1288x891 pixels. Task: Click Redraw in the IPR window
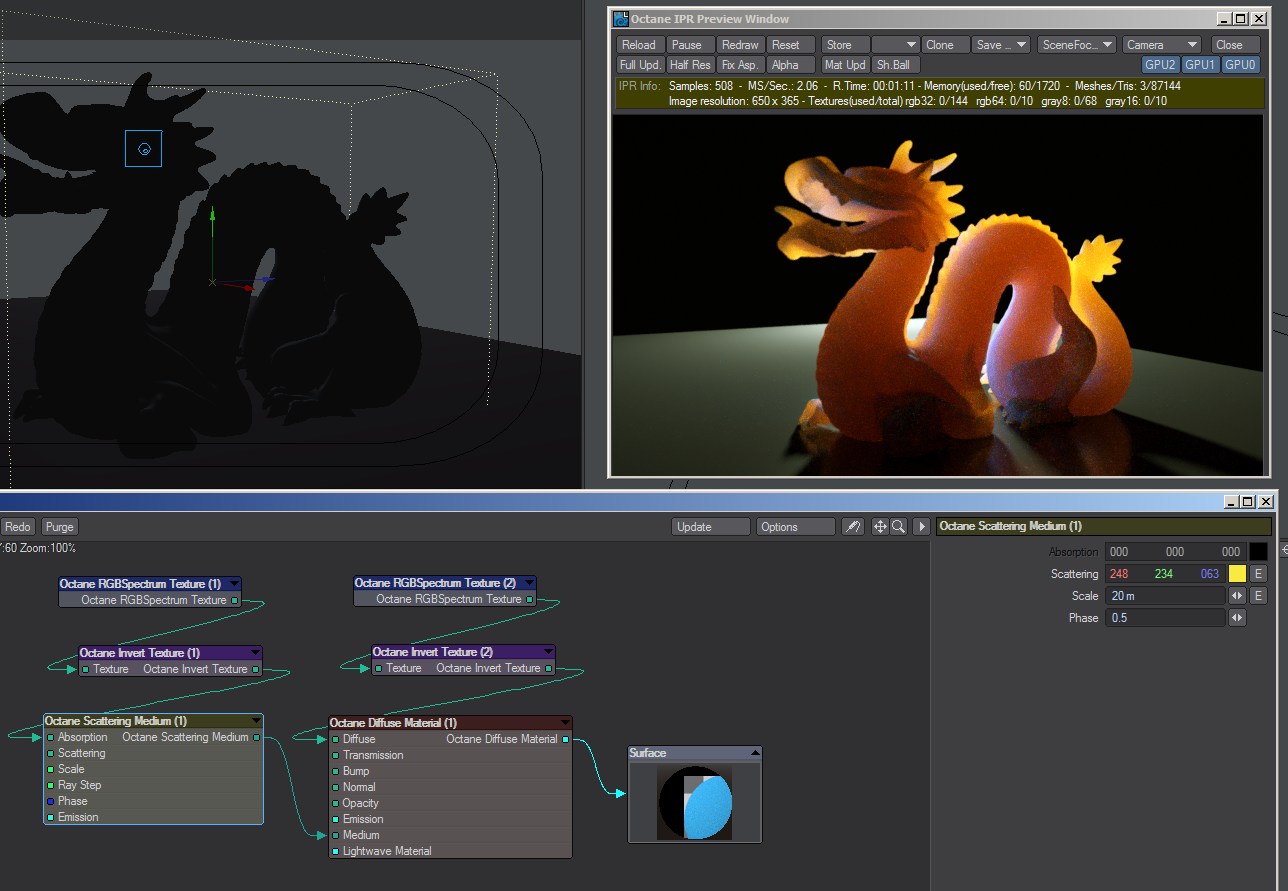(741, 45)
